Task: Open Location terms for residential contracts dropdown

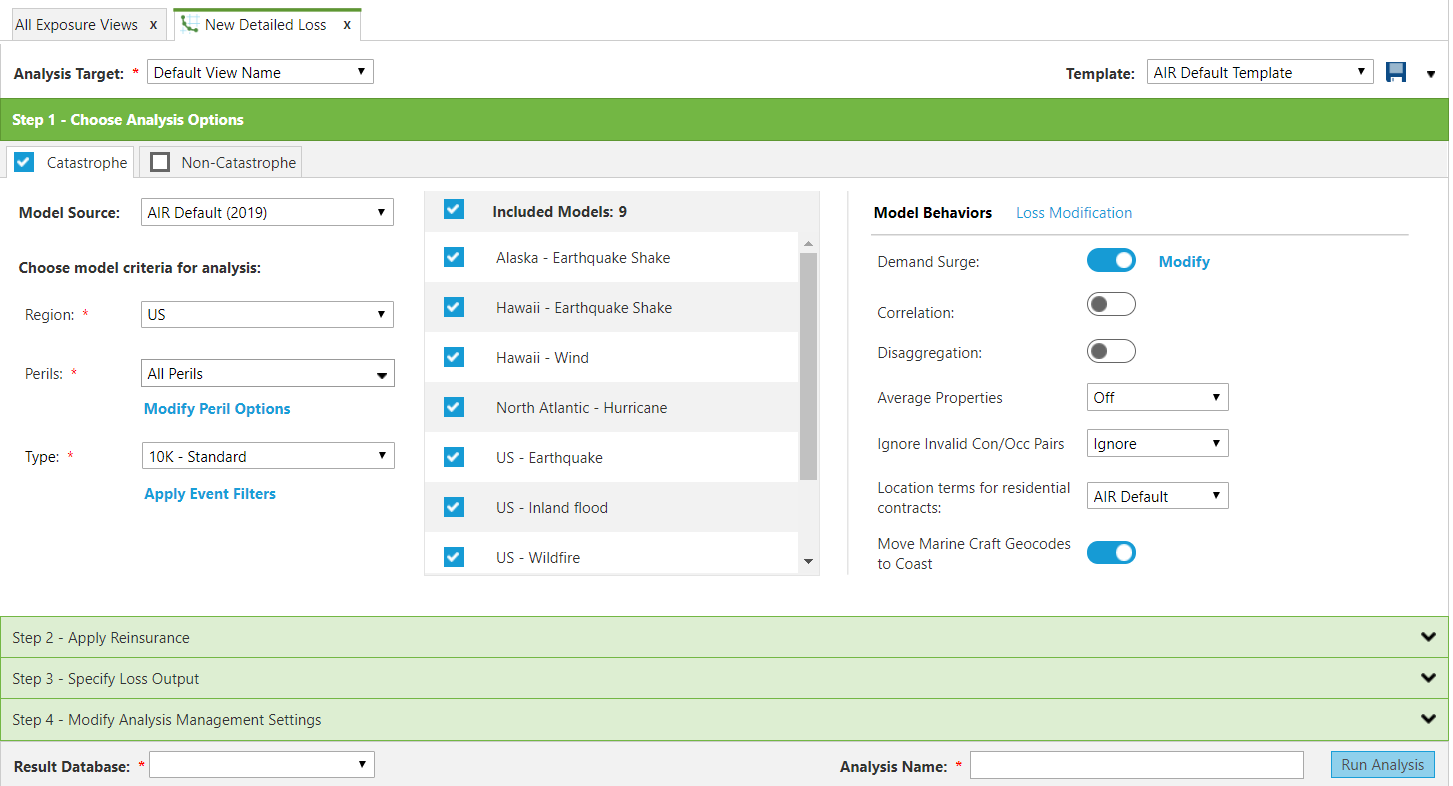Action: tap(1157, 496)
